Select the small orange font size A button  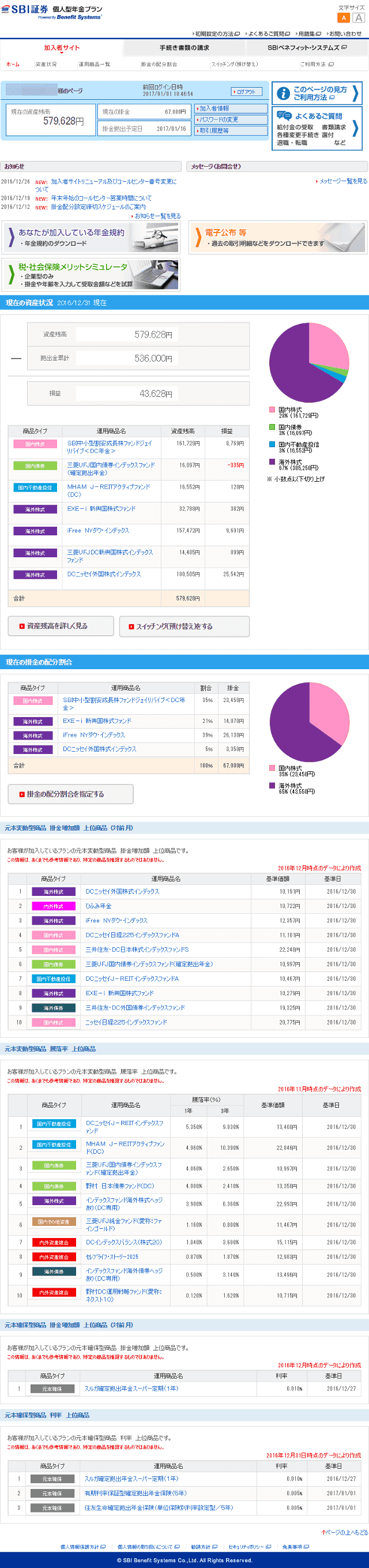344,18
